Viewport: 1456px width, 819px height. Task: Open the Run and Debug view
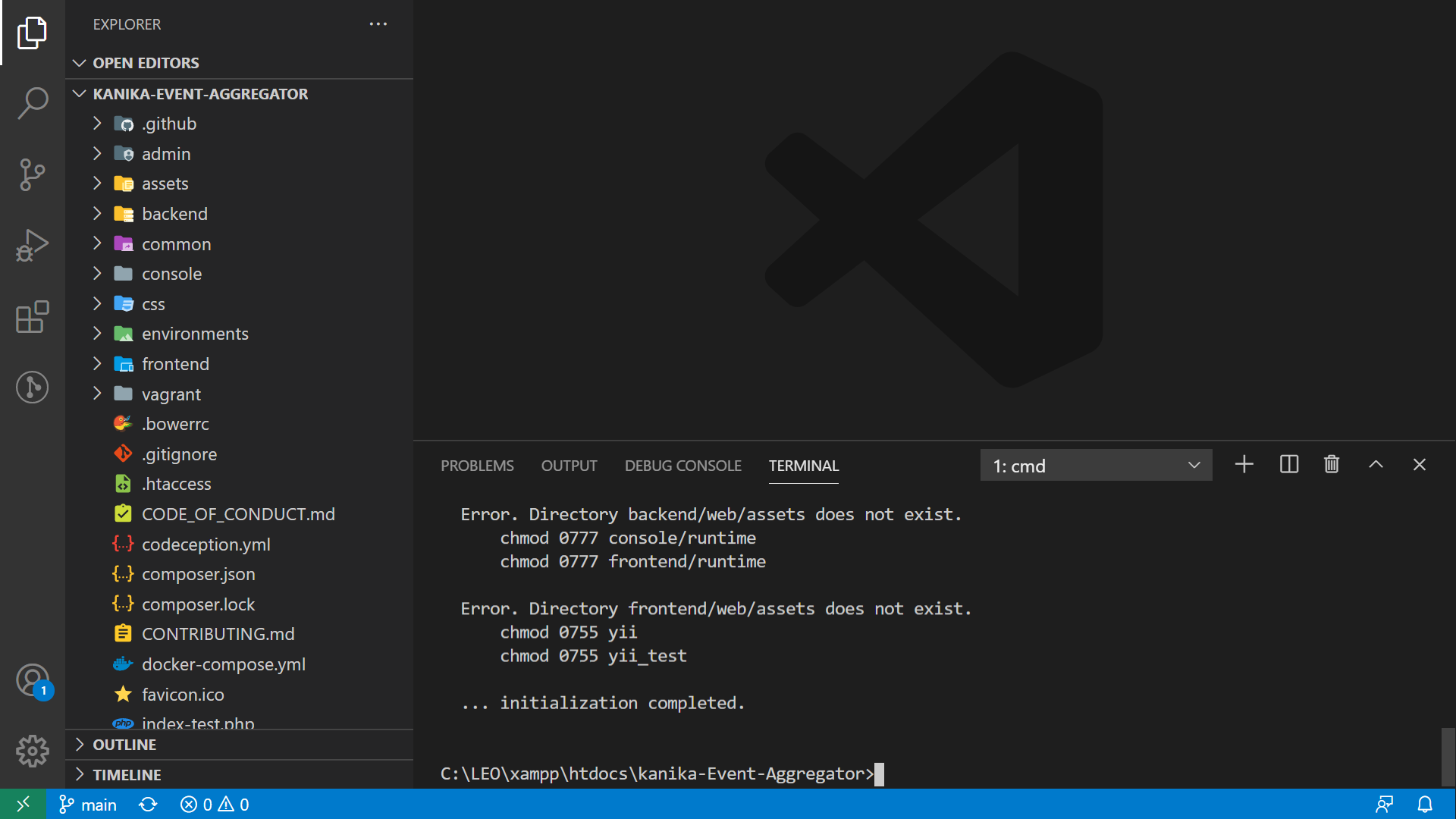(x=32, y=246)
